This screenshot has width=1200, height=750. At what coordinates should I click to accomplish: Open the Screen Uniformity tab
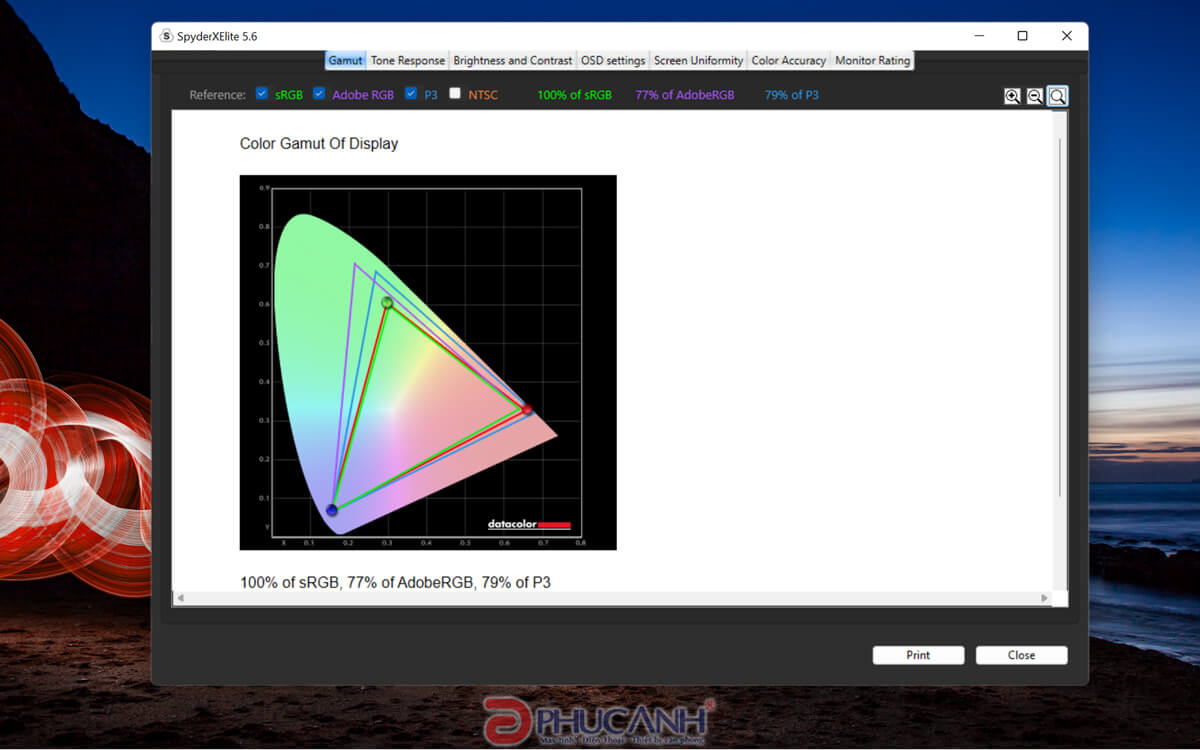tap(699, 60)
